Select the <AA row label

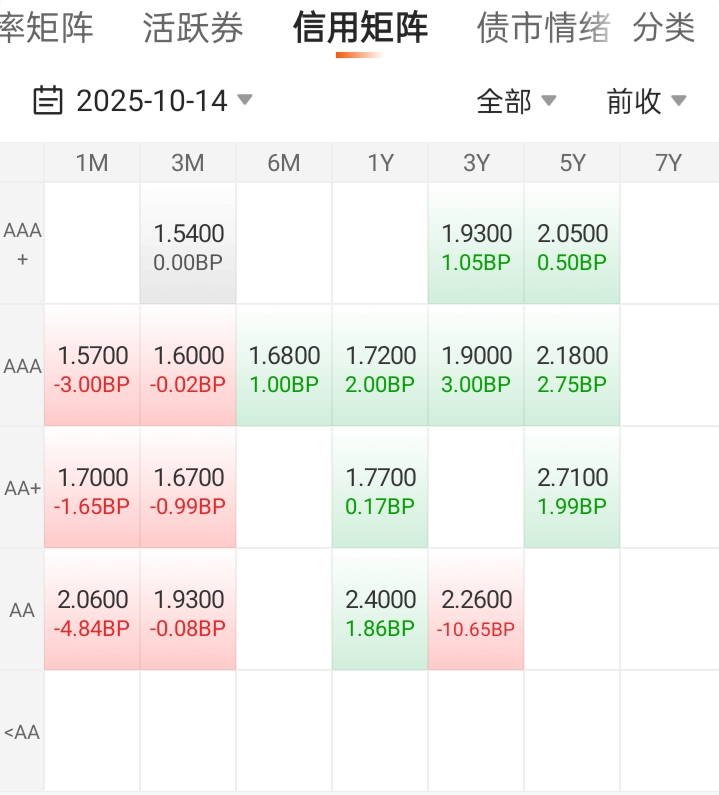[22, 732]
